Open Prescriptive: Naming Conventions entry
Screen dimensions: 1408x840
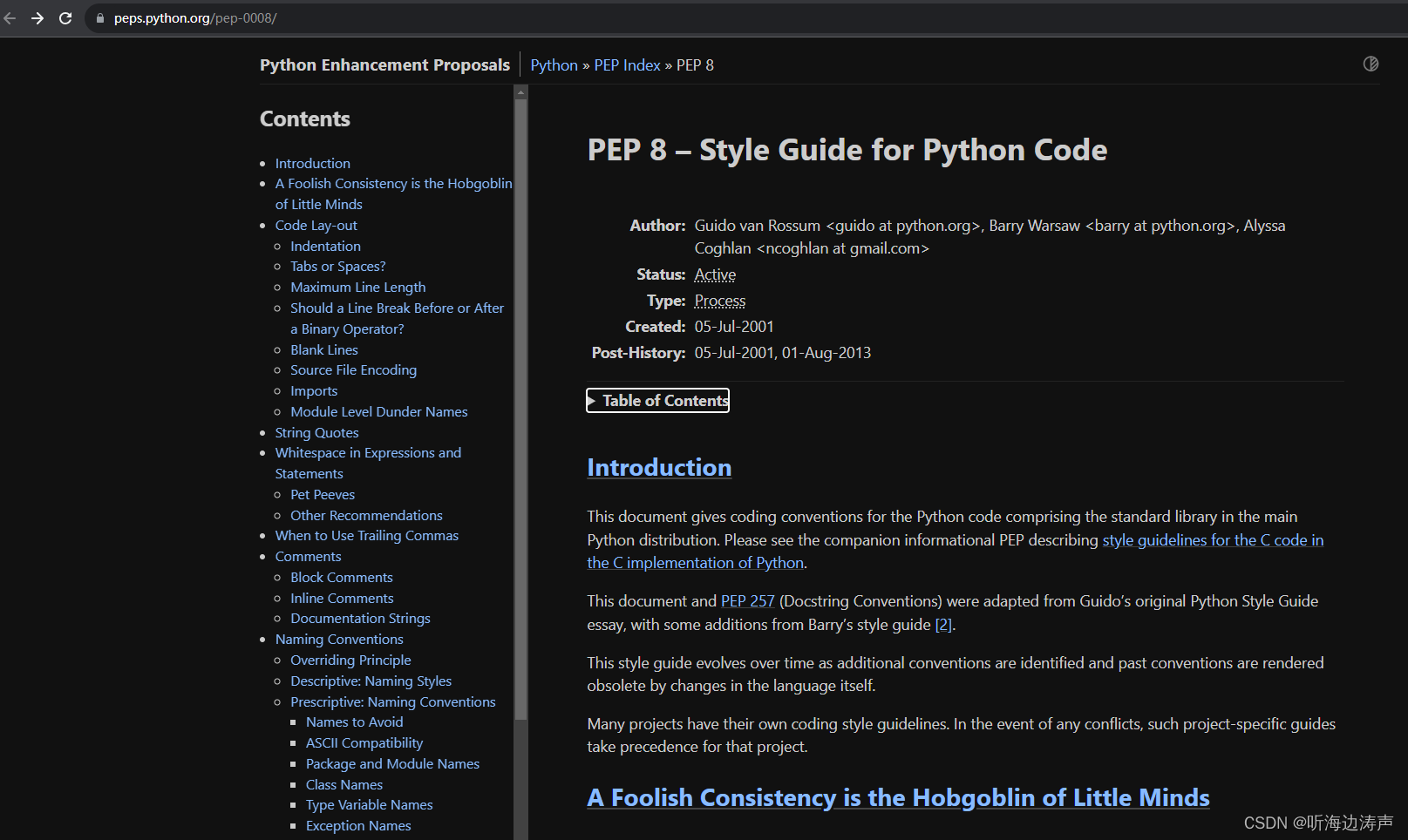[x=392, y=702]
